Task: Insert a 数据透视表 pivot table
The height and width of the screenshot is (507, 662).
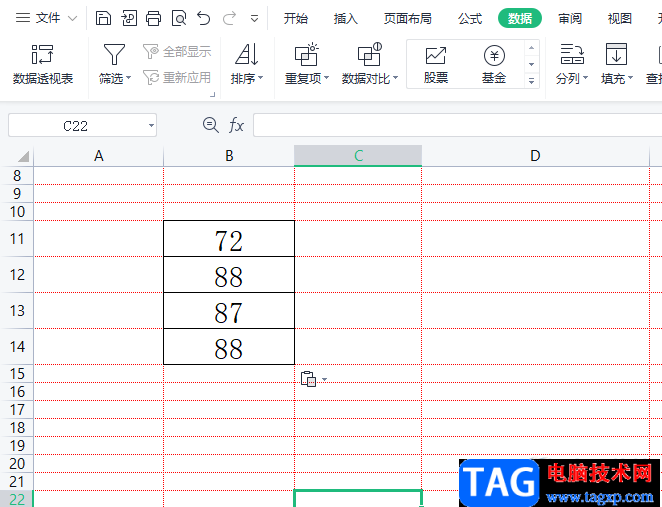Action: 43,64
